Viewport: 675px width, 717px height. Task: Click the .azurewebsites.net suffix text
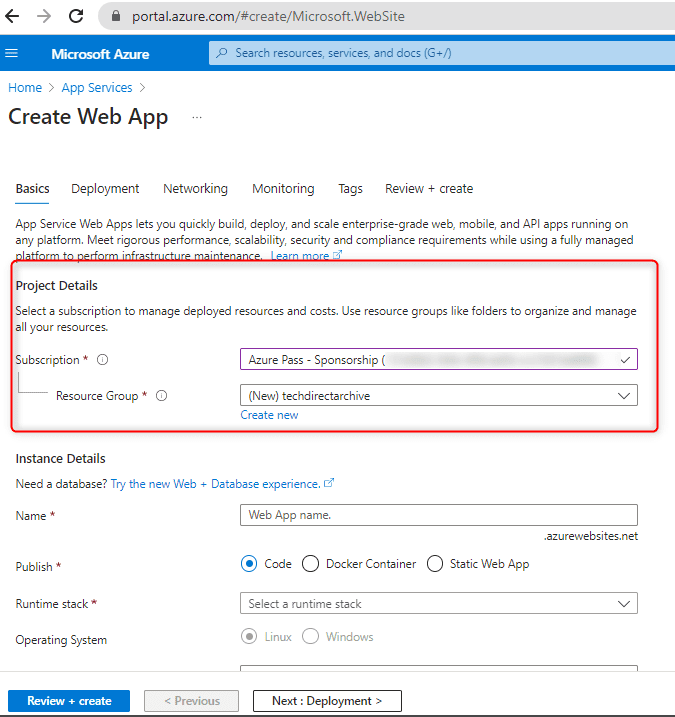click(590, 536)
